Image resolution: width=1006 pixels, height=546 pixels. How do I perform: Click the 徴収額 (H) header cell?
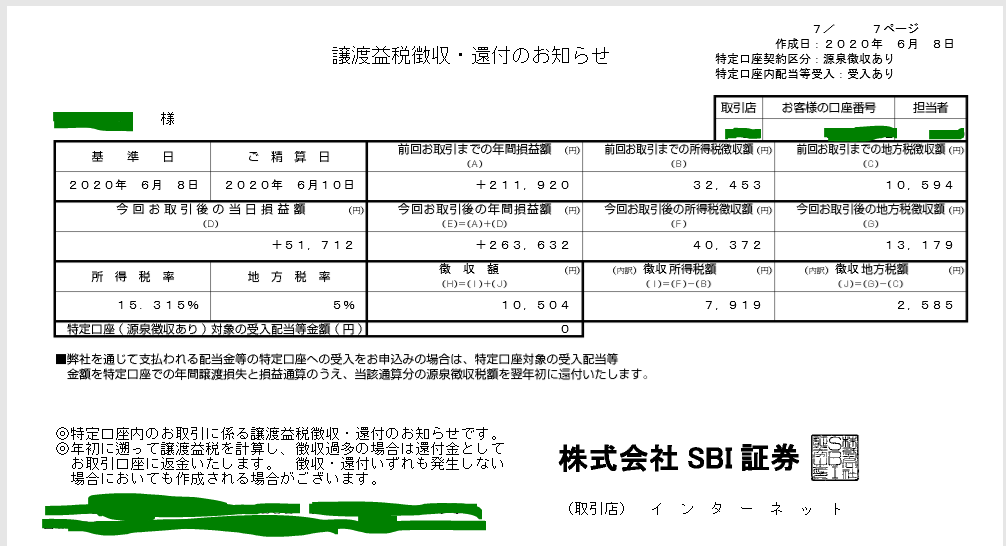pyautogui.click(x=475, y=276)
